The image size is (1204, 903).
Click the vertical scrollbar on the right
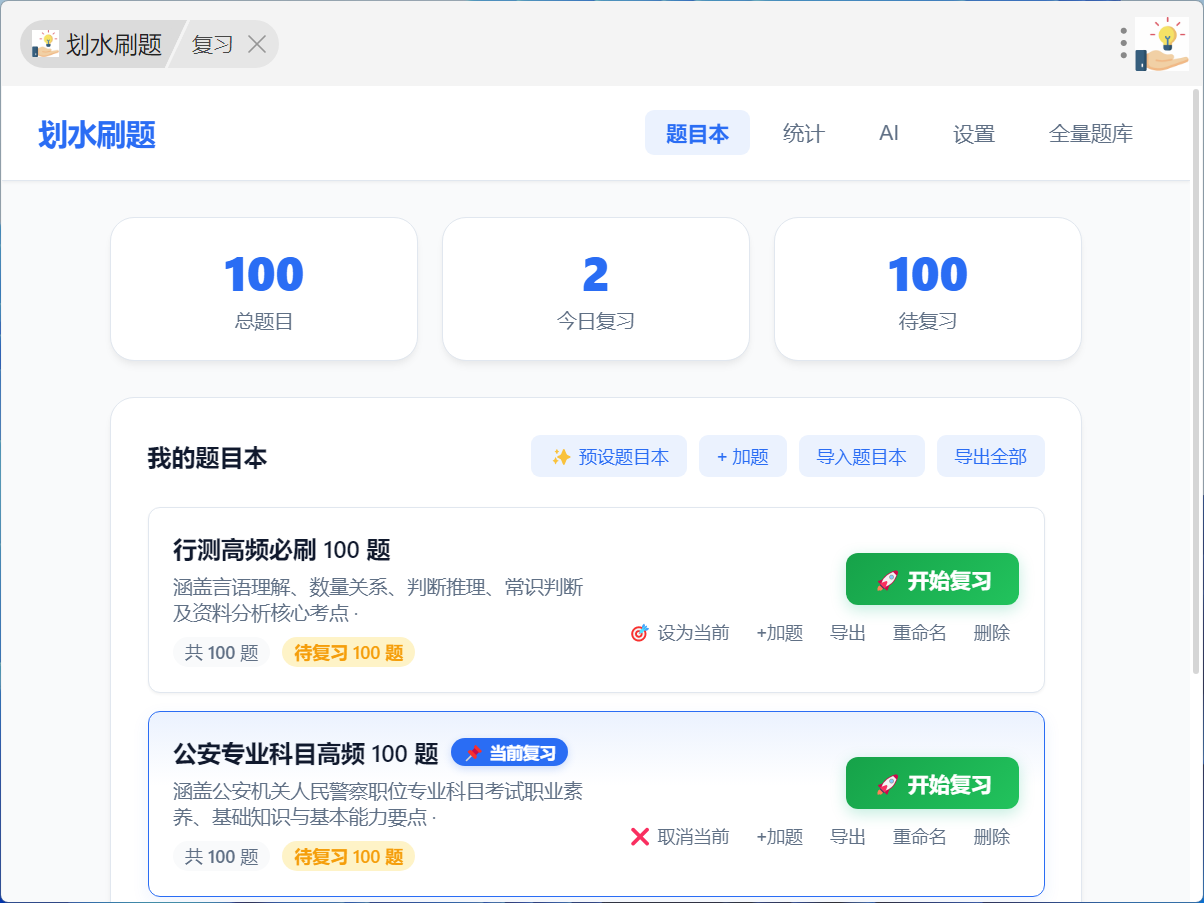tap(1196, 380)
